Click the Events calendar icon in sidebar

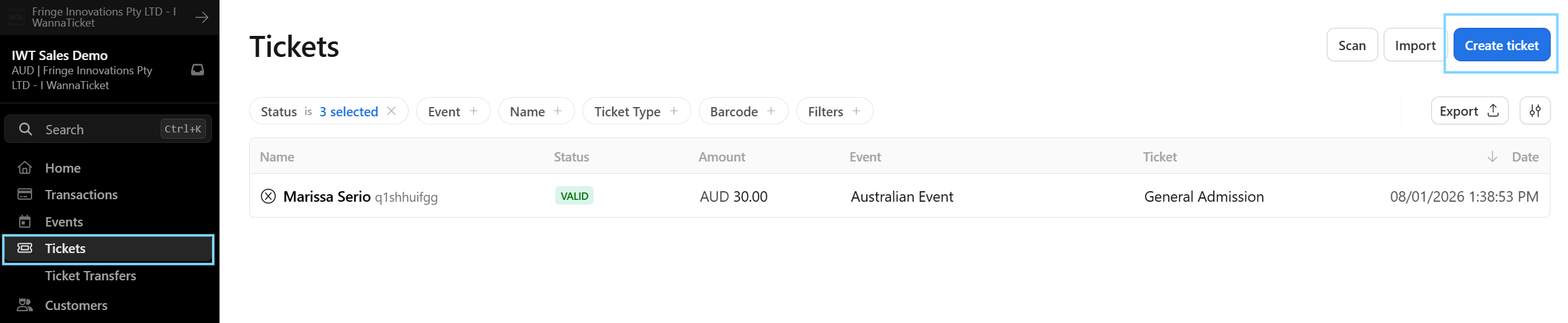[25, 222]
